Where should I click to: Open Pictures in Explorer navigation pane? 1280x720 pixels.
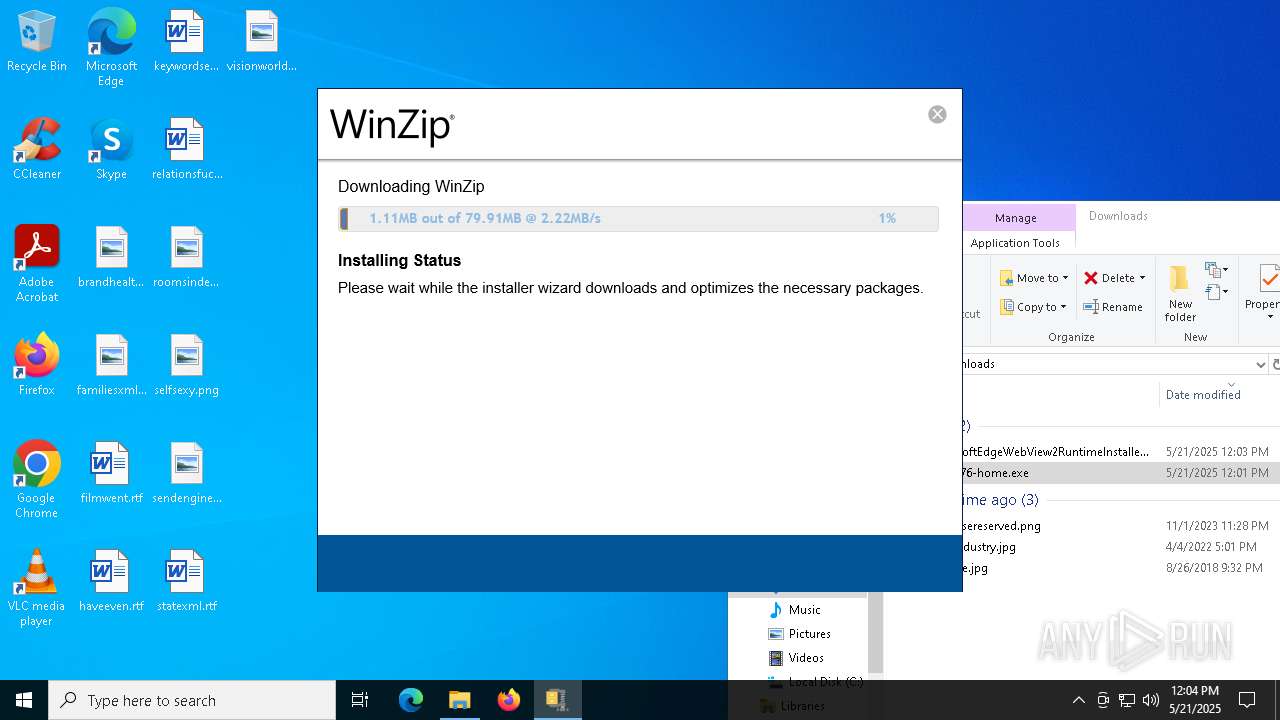(x=809, y=634)
